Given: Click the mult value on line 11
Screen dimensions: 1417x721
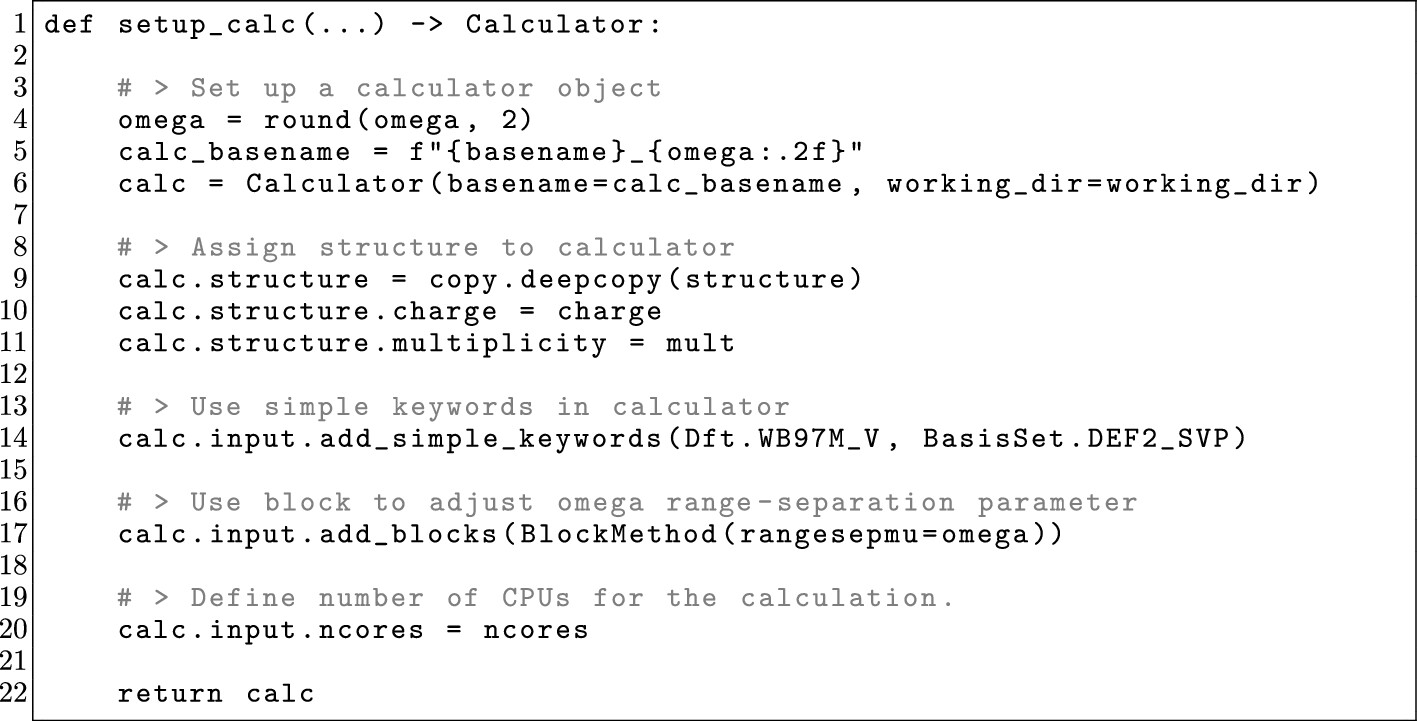Looking at the screenshot, I should [x=700, y=344].
